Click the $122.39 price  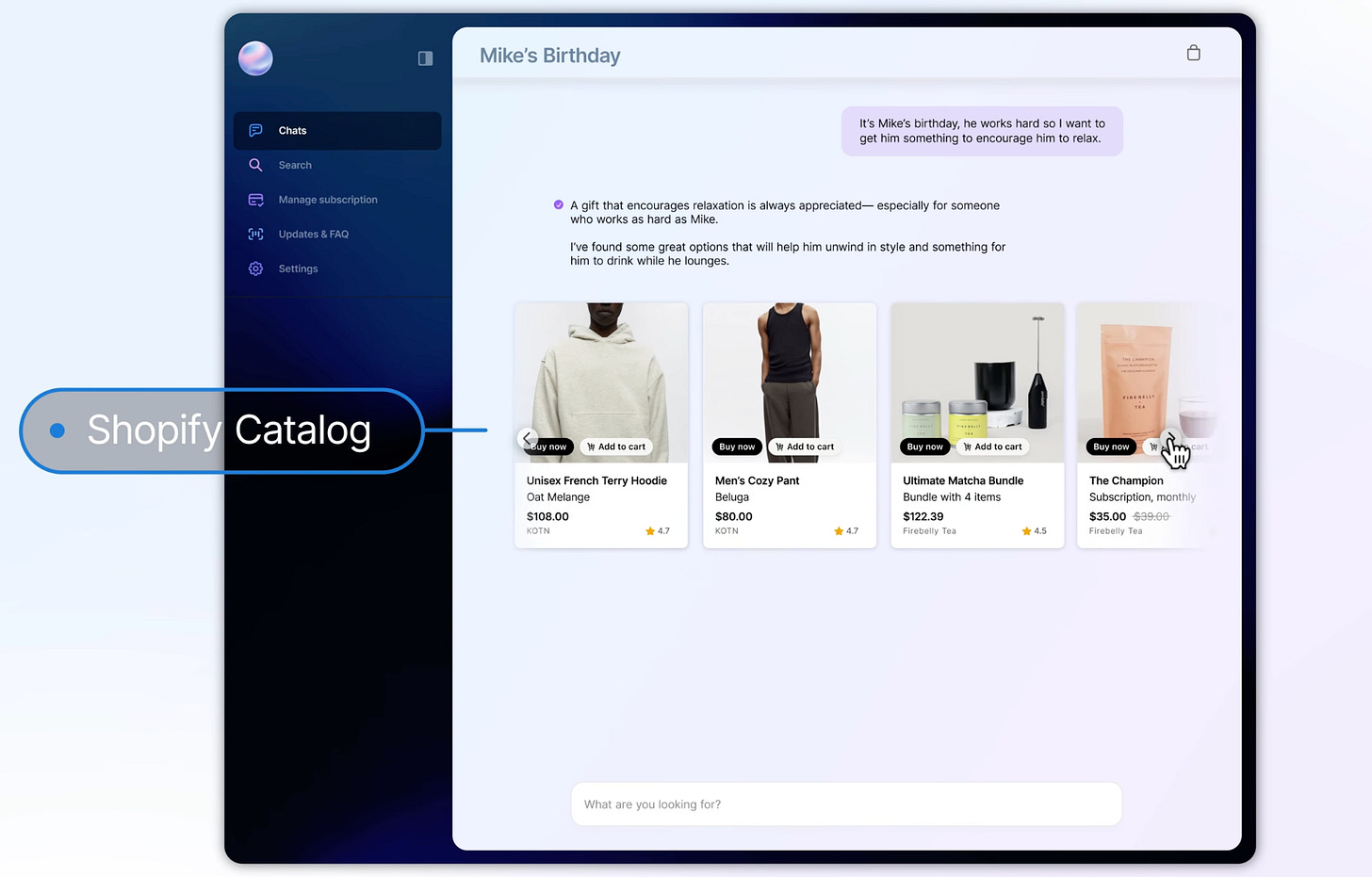[923, 516]
